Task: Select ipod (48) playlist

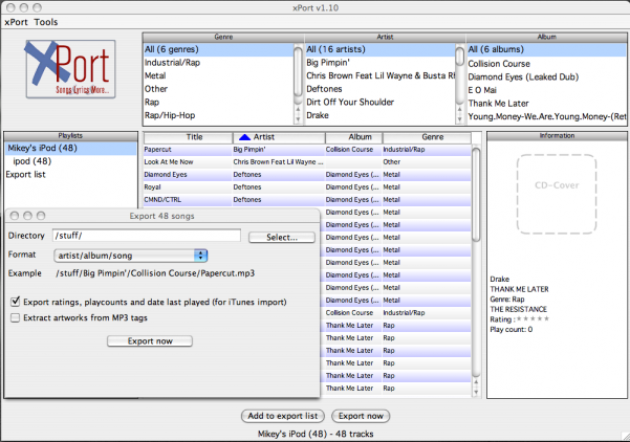Action: pos(70,162)
